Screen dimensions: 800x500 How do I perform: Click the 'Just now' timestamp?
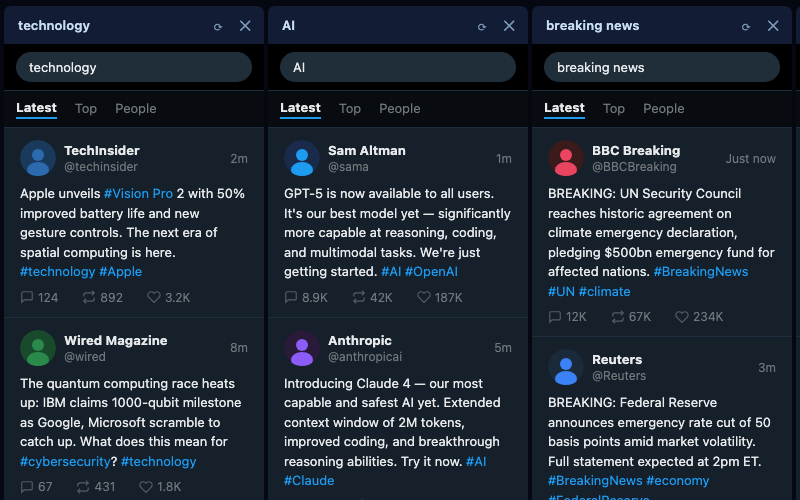(751, 159)
